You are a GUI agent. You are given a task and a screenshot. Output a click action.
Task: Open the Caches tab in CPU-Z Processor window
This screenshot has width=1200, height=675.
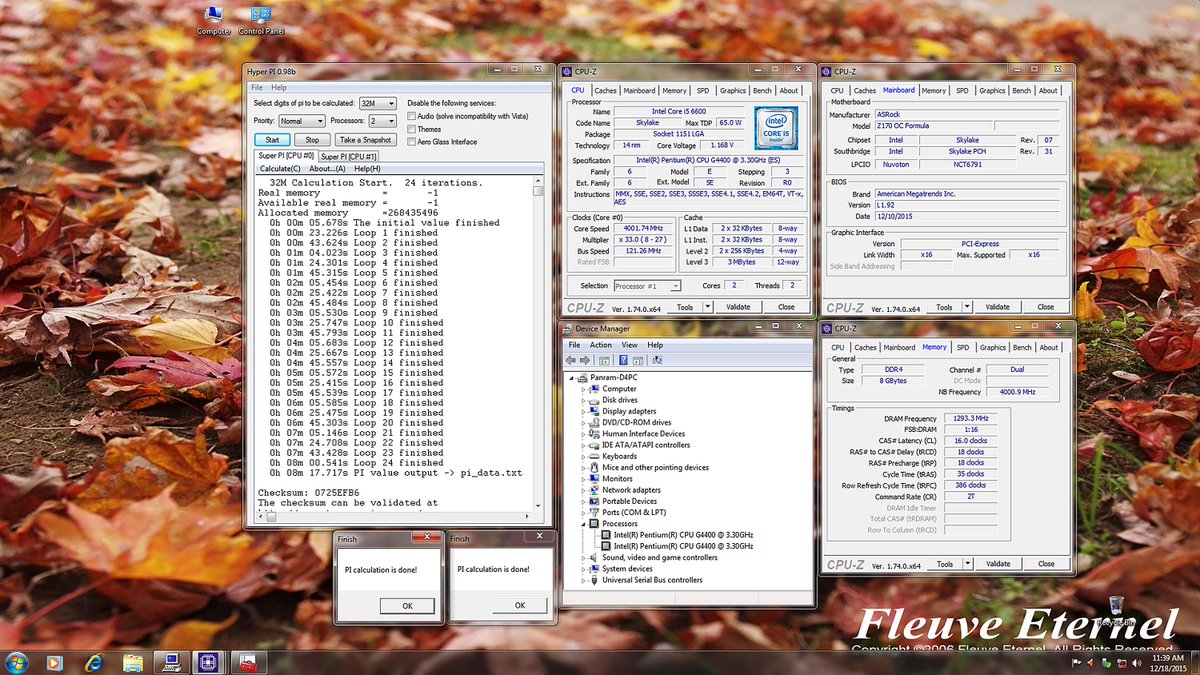606,90
